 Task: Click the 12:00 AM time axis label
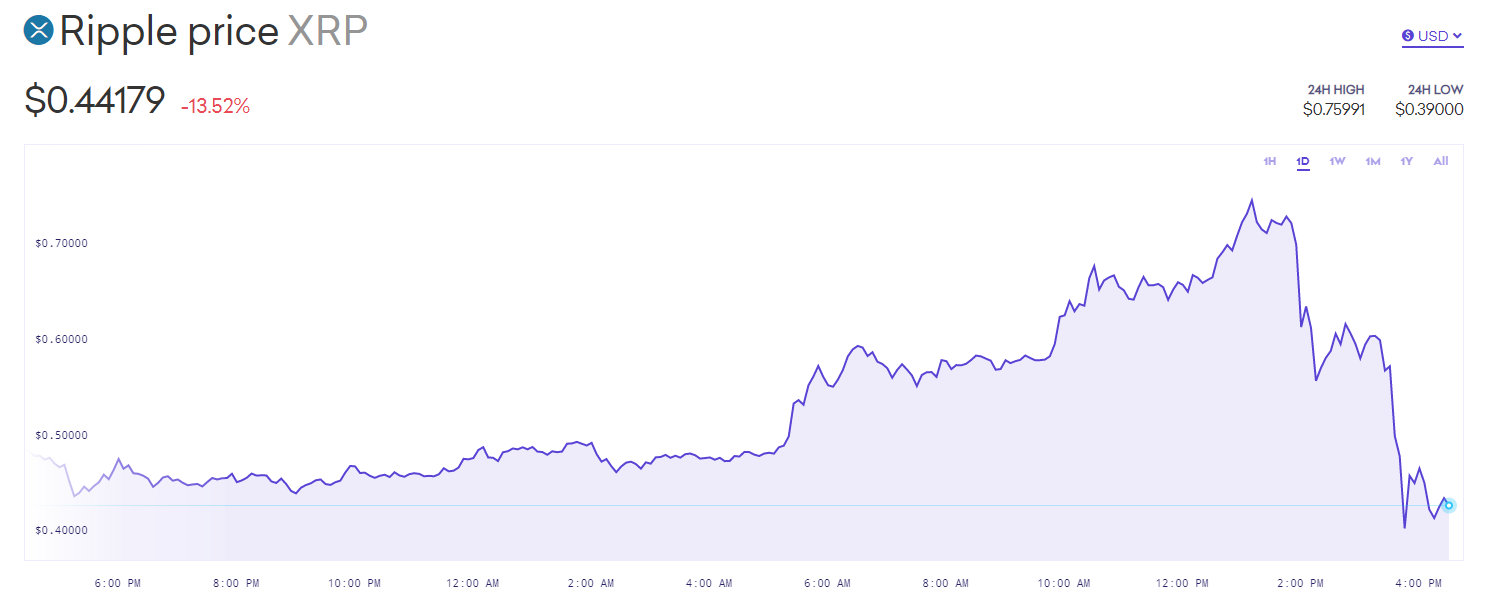point(474,583)
